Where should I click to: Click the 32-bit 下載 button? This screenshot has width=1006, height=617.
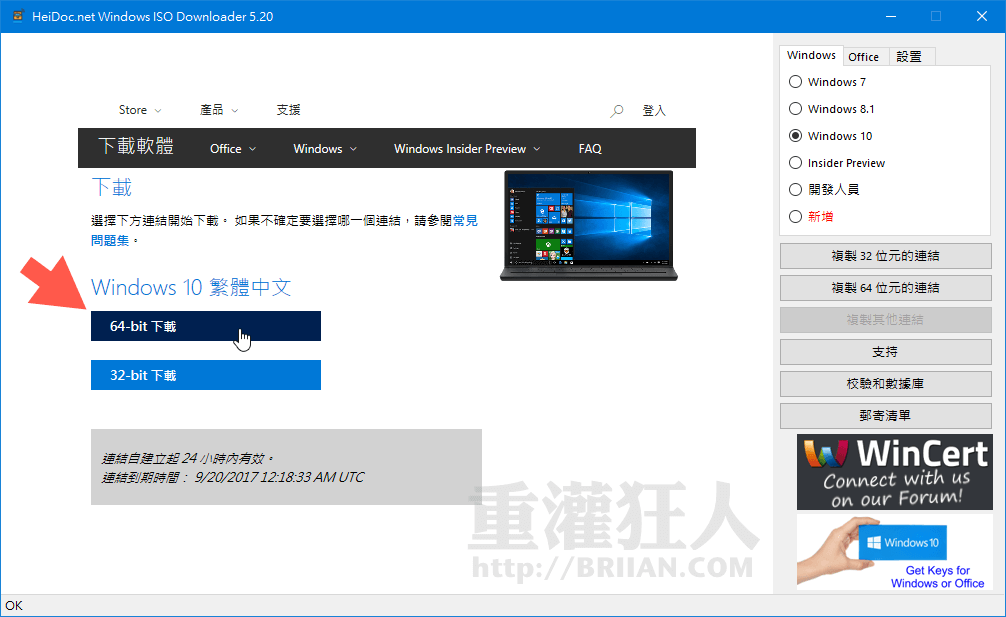(x=205, y=375)
